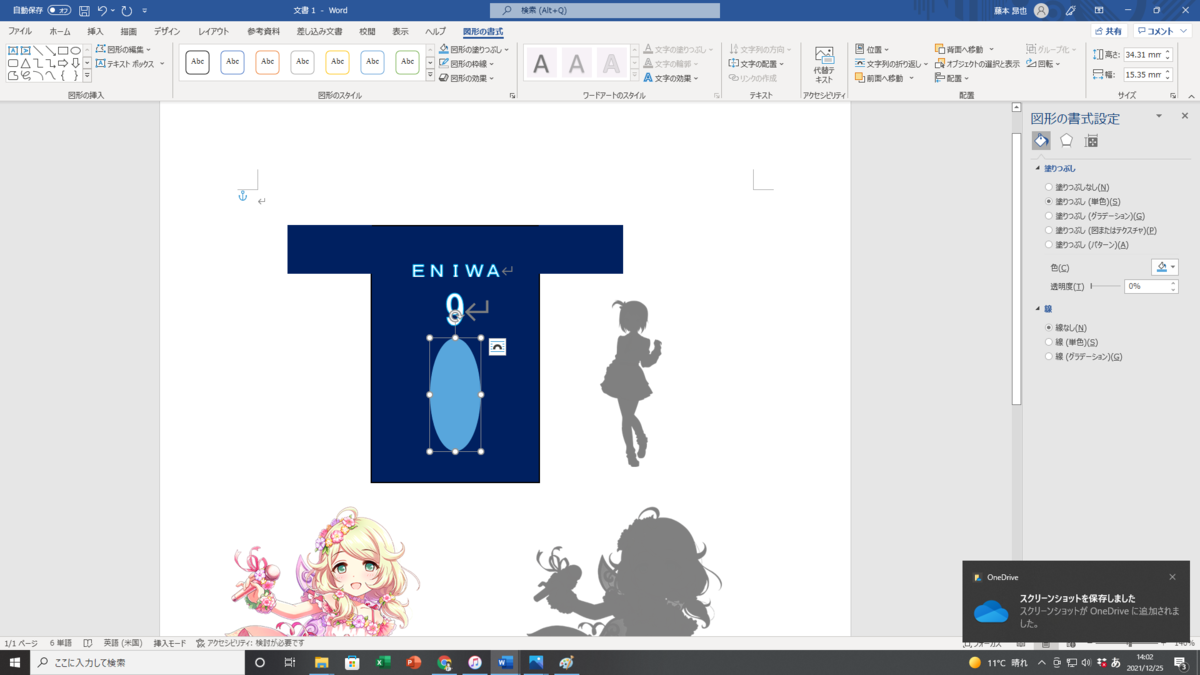Click the 透明度(T) transparency slider
Image resolution: width=1200 pixels, height=675 pixels.
(1105, 286)
